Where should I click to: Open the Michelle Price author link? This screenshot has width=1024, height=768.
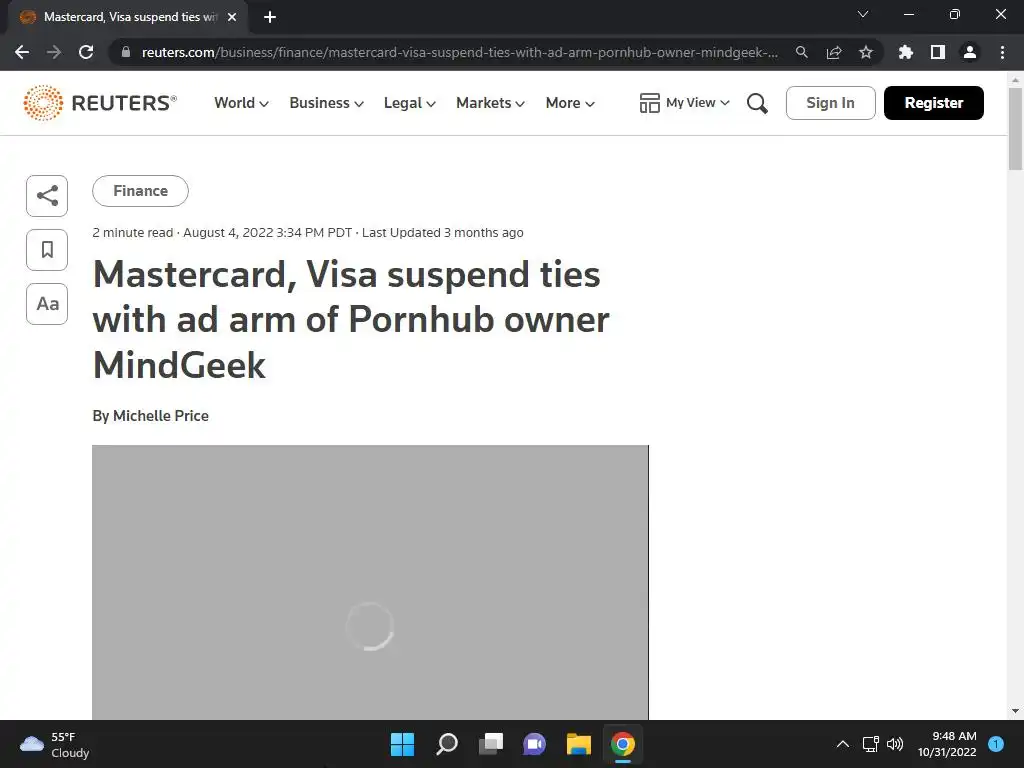pyautogui.click(x=161, y=416)
